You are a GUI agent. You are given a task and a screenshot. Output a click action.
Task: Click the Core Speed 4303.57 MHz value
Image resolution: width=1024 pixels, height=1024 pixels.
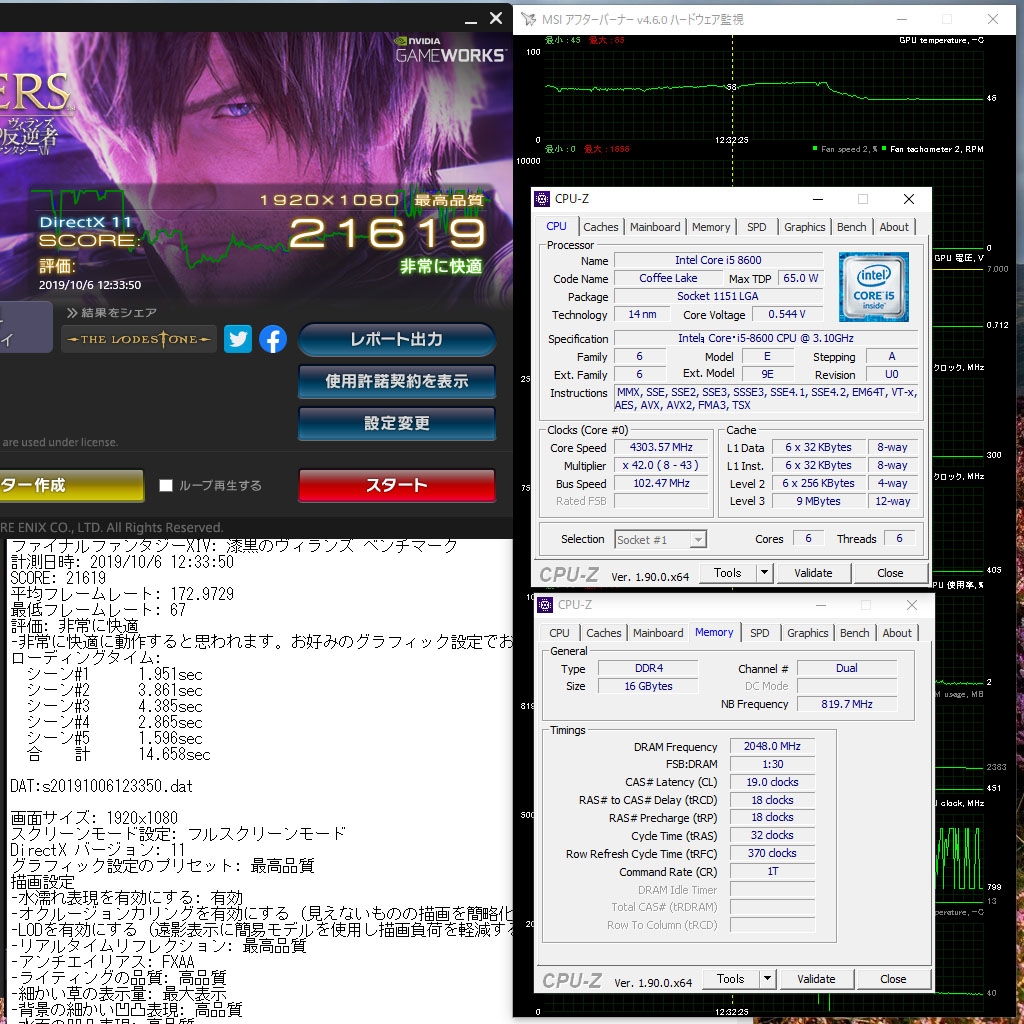pos(661,447)
